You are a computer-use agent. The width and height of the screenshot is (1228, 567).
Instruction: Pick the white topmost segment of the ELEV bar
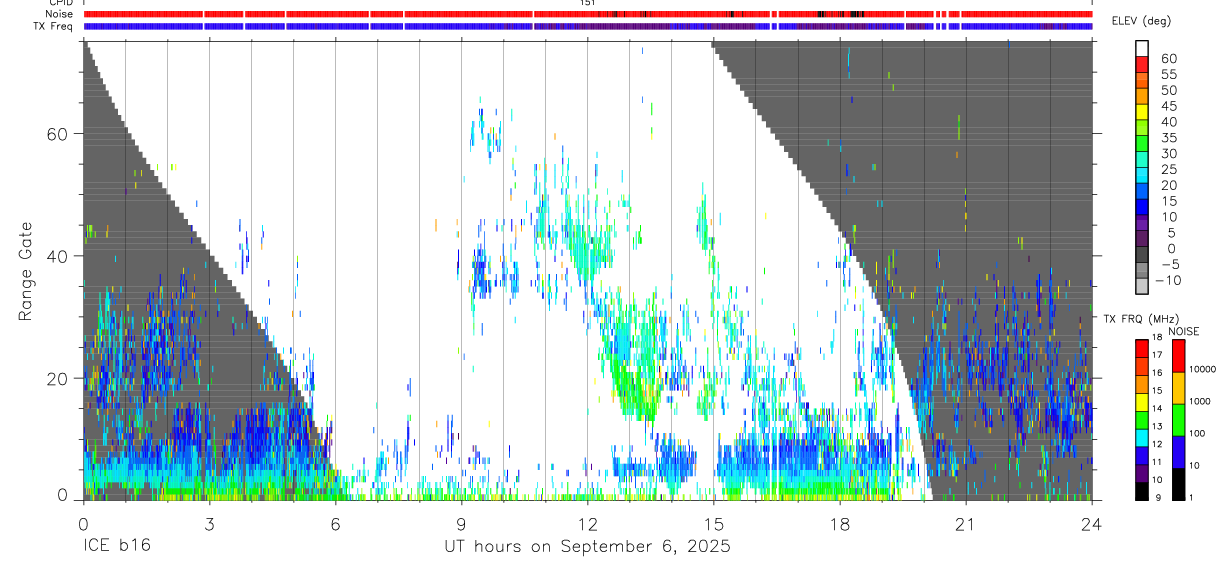click(x=1141, y=48)
